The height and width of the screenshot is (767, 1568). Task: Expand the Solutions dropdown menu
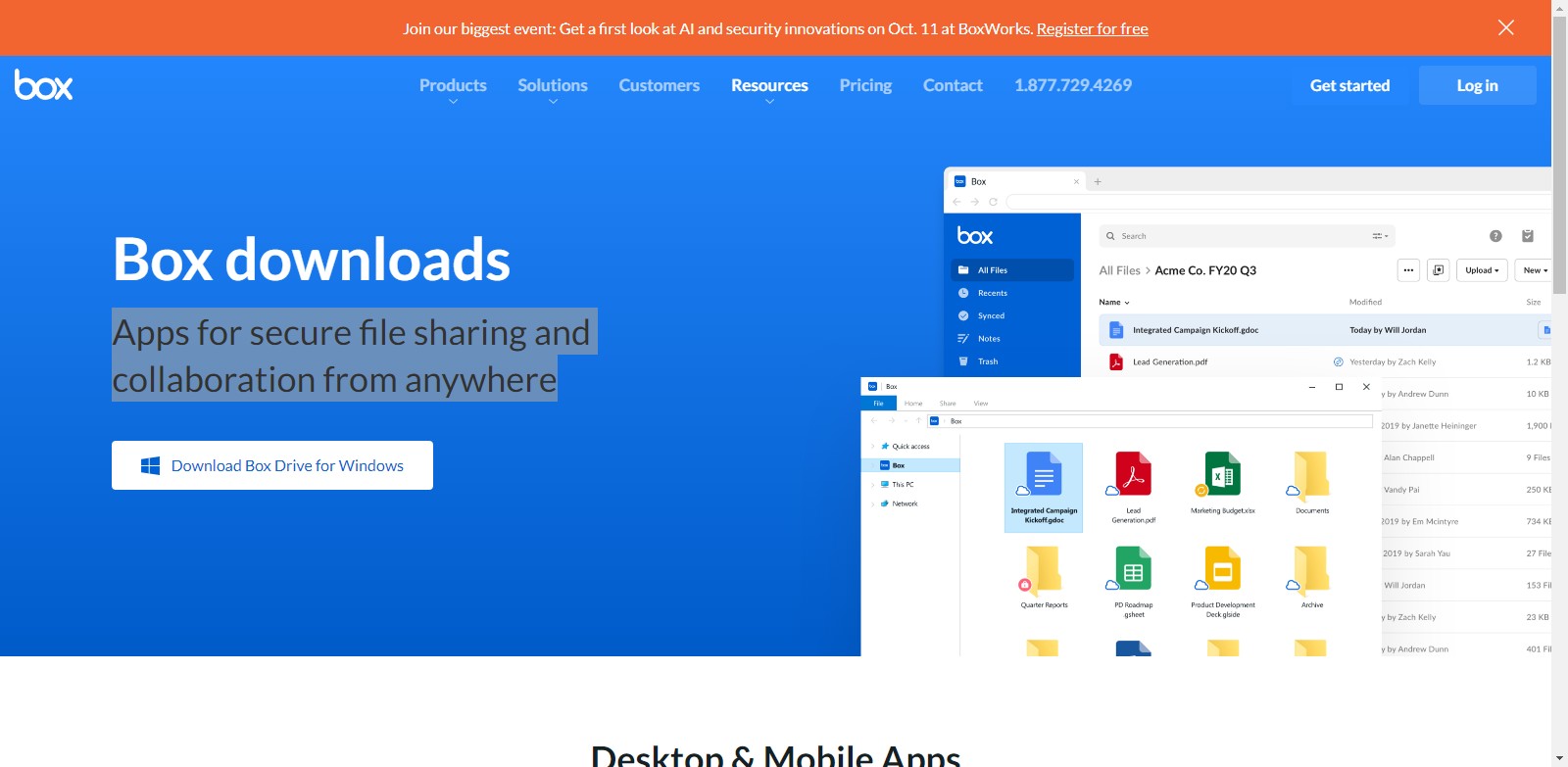pyautogui.click(x=553, y=86)
